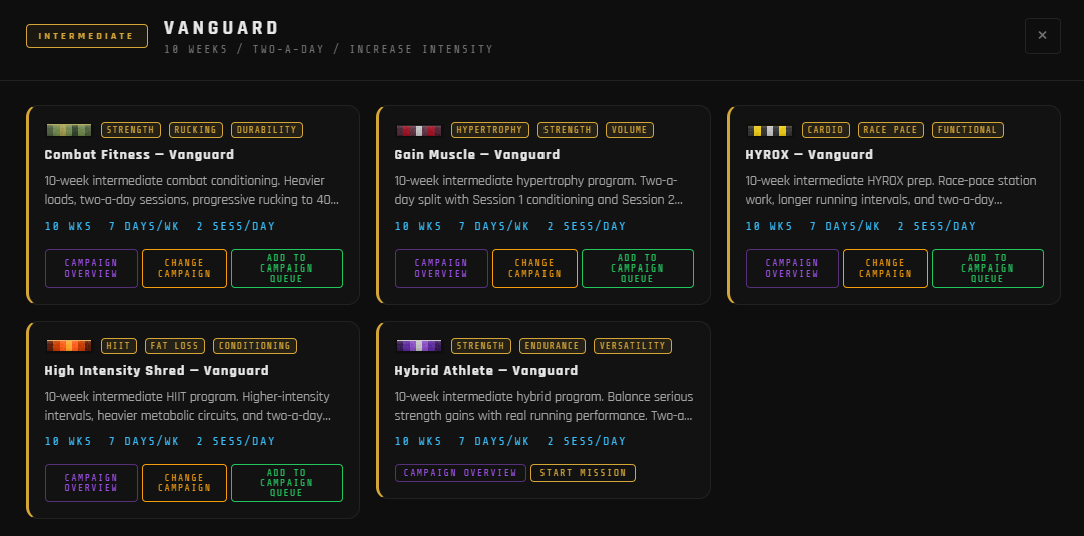Click the High Intensity Shred description text
The width and height of the screenshot is (1084, 536).
[x=188, y=406]
